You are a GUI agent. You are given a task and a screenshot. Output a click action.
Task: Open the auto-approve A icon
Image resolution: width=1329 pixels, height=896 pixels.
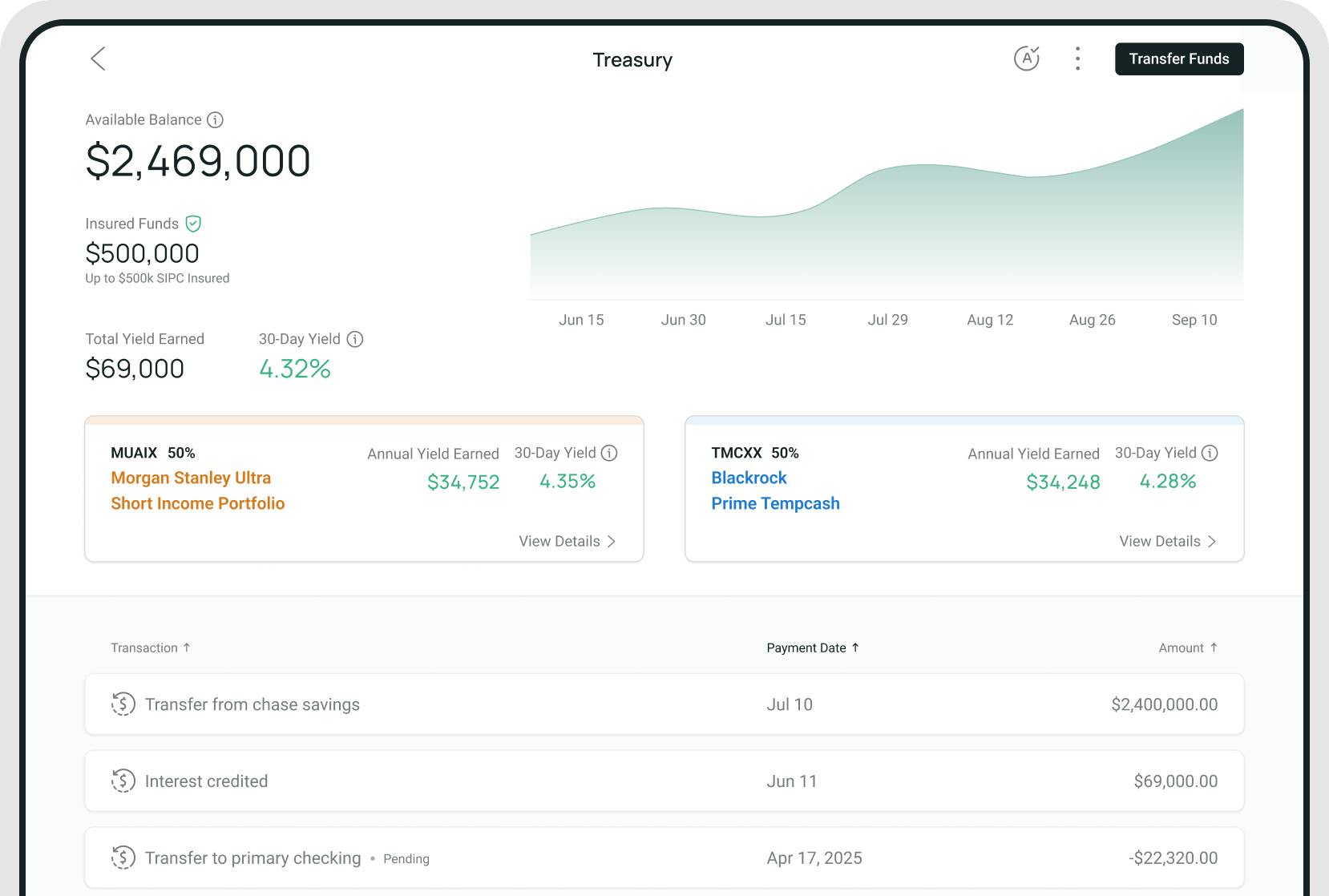(1027, 59)
